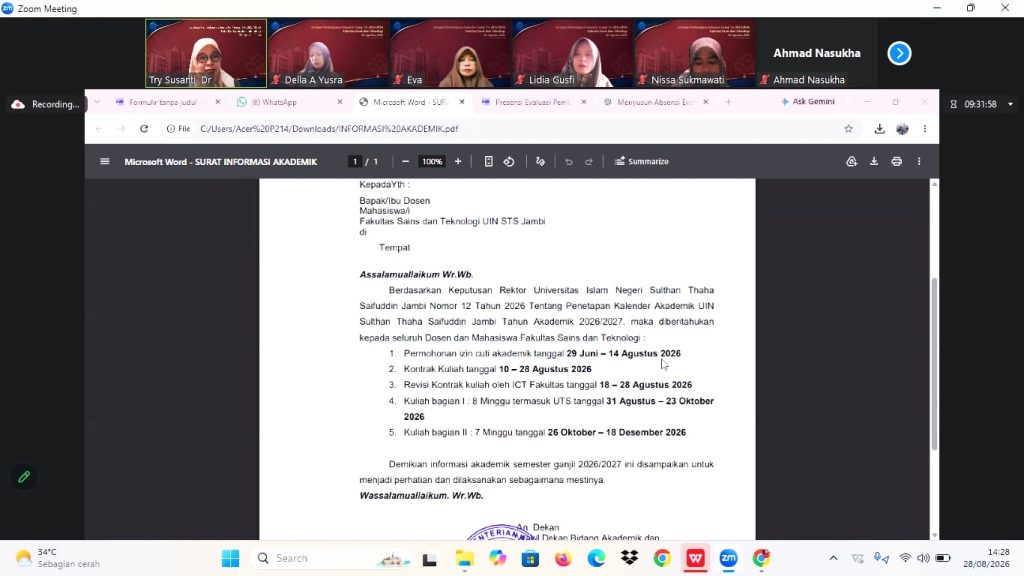Go back in browser history
This screenshot has width=1024, height=576.
click(99, 129)
